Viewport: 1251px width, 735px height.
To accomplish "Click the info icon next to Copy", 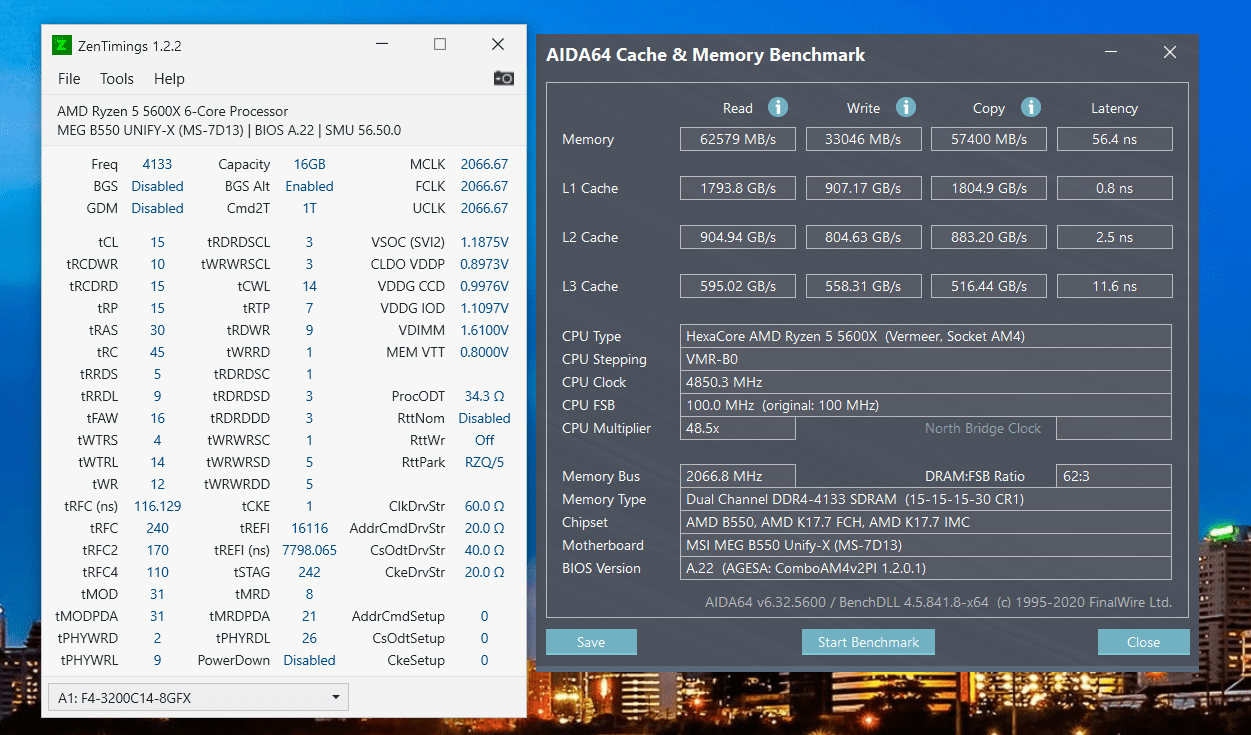I will click(1031, 107).
